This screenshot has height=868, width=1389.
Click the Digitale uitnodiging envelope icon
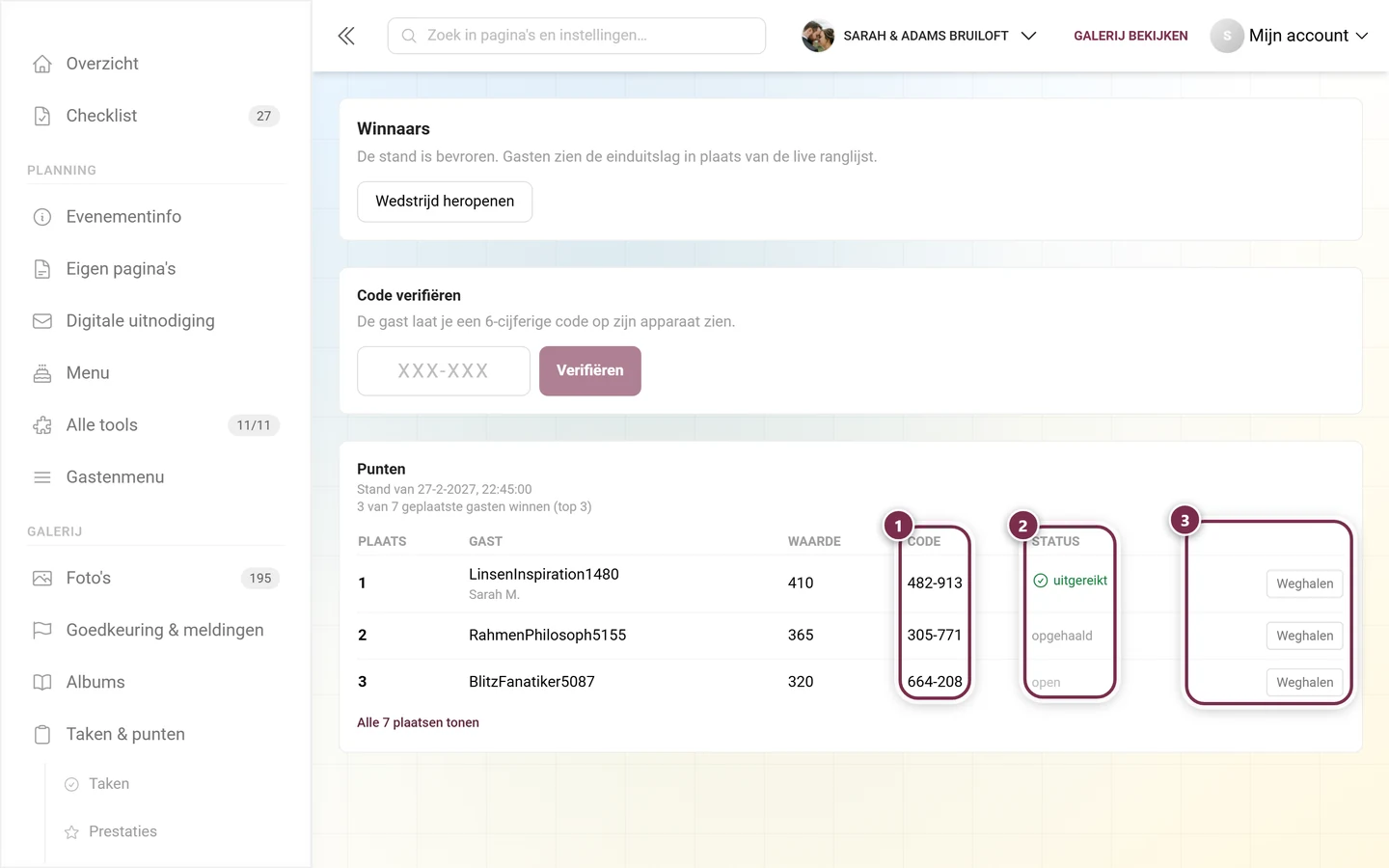42,321
